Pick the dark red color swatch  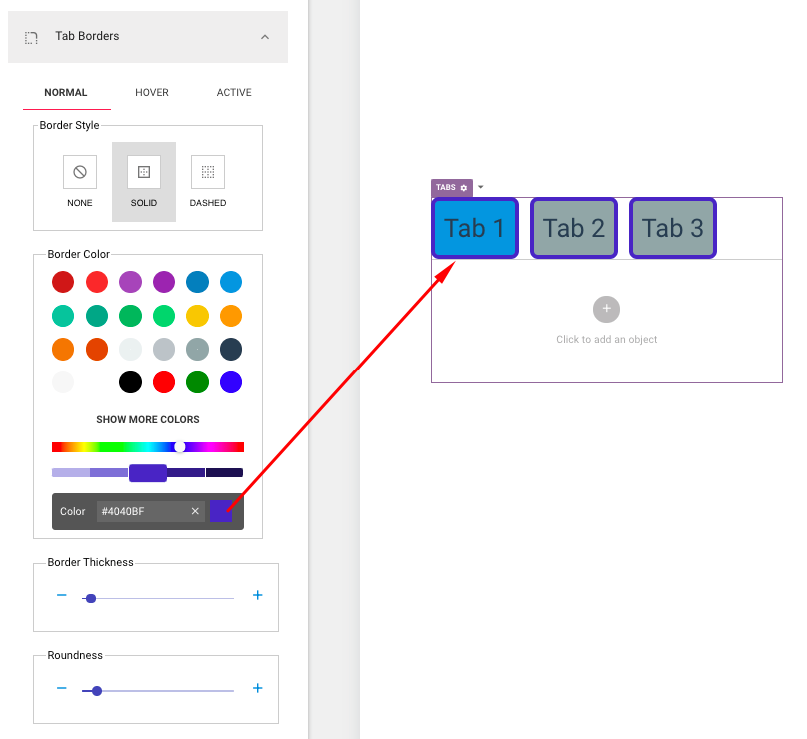point(63,282)
